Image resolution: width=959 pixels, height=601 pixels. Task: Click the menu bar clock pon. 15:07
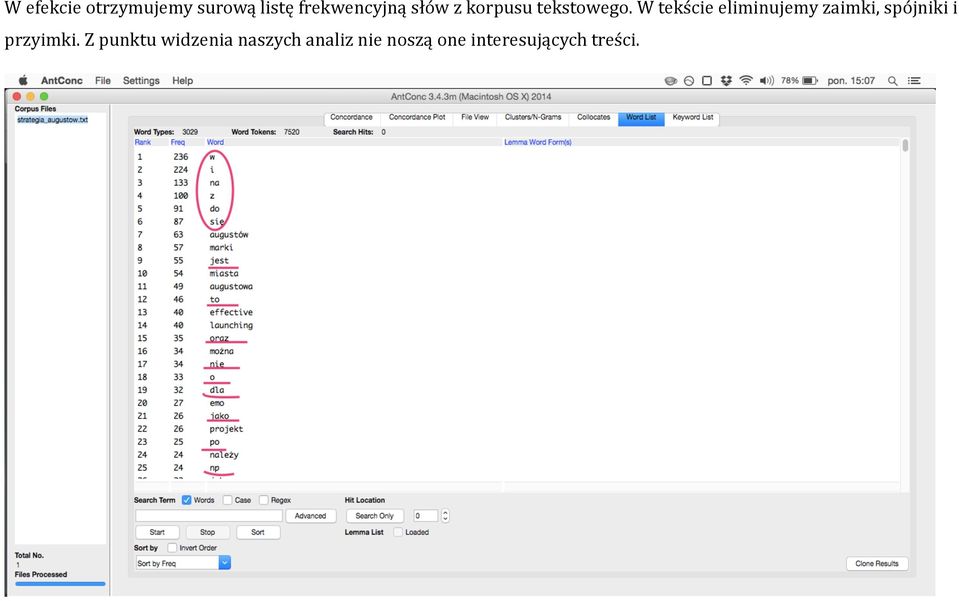point(851,81)
